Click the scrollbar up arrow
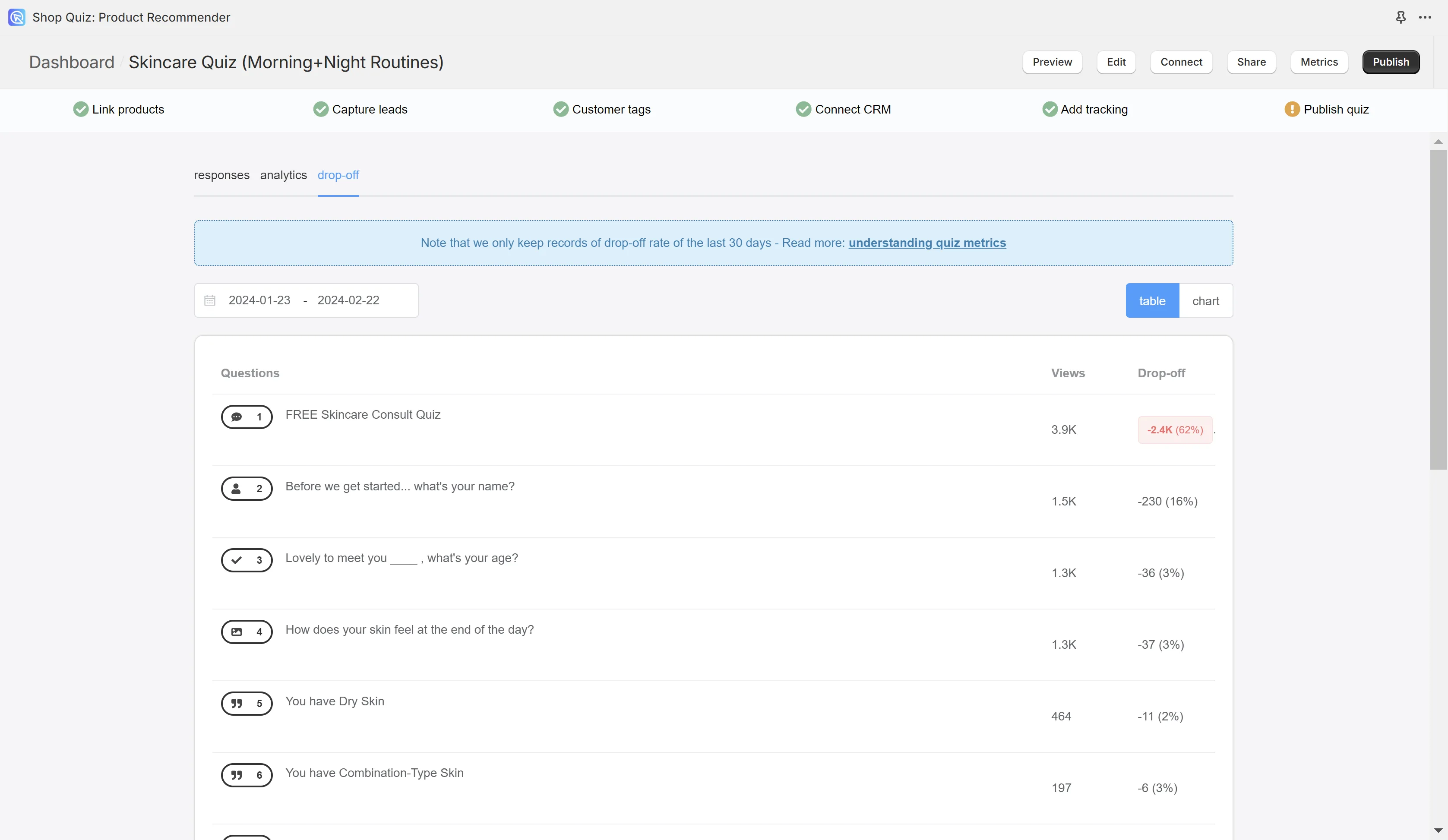 (1438, 142)
